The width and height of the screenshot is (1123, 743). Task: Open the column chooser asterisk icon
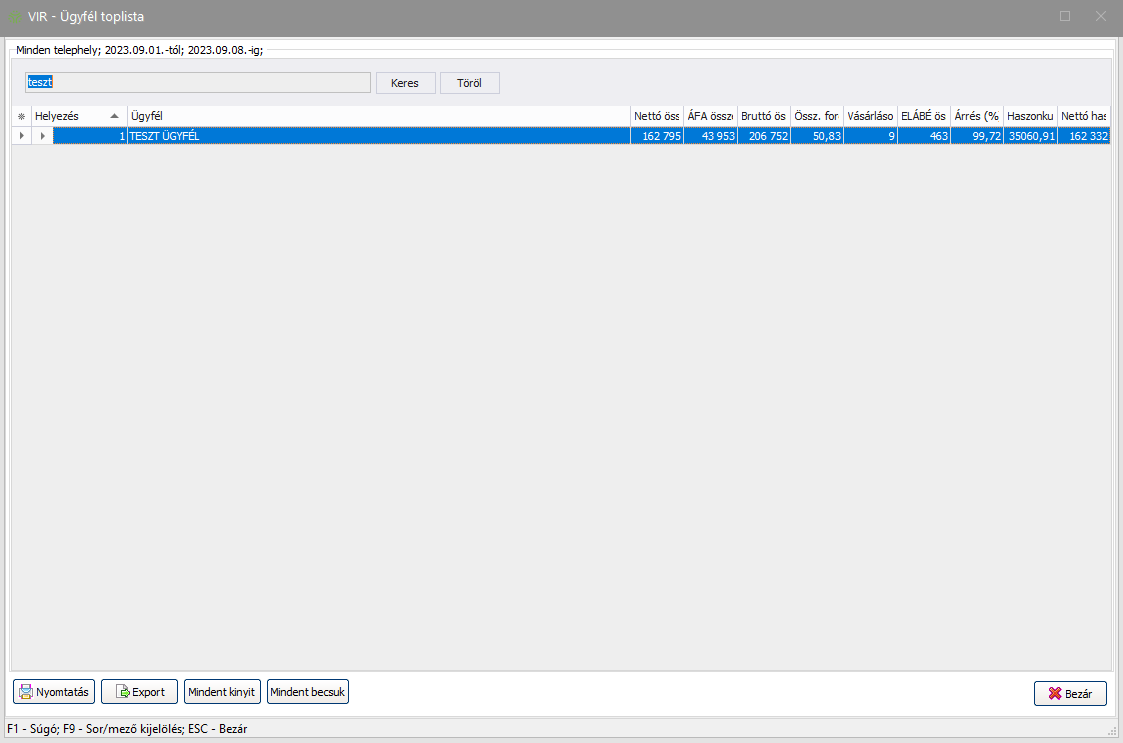[x=21, y=117]
